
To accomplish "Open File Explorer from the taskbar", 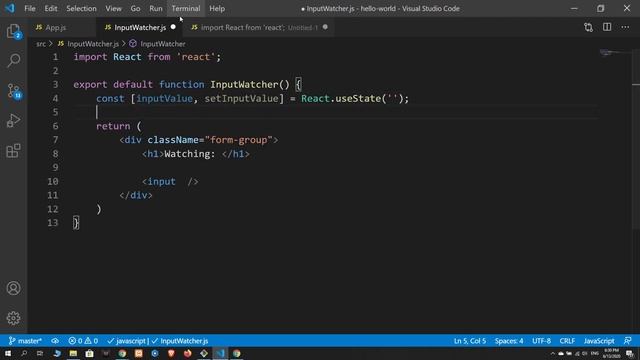I will point(73,353).
